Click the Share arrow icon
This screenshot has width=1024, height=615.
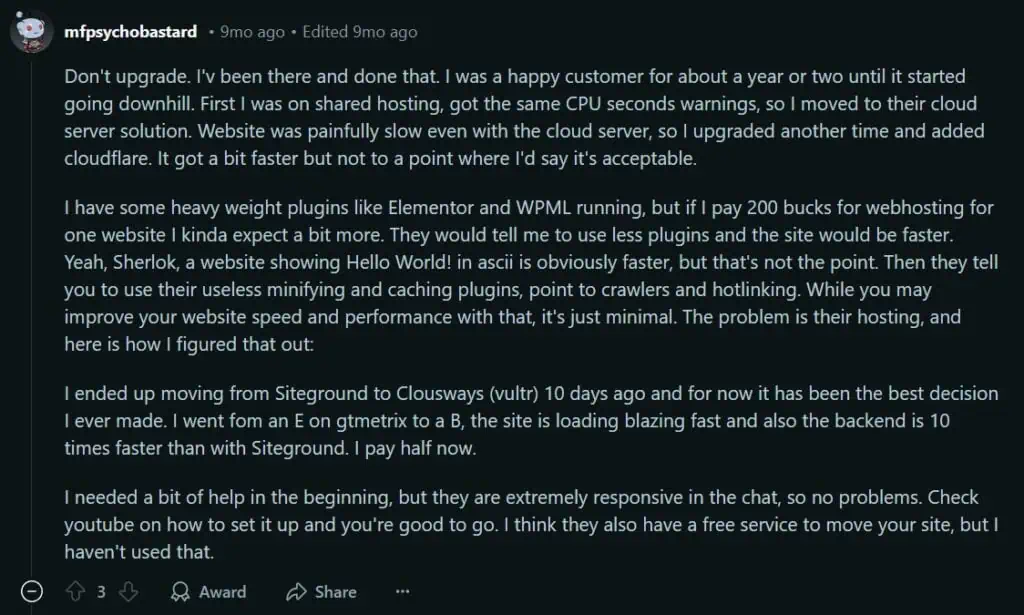tap(296, 592)
